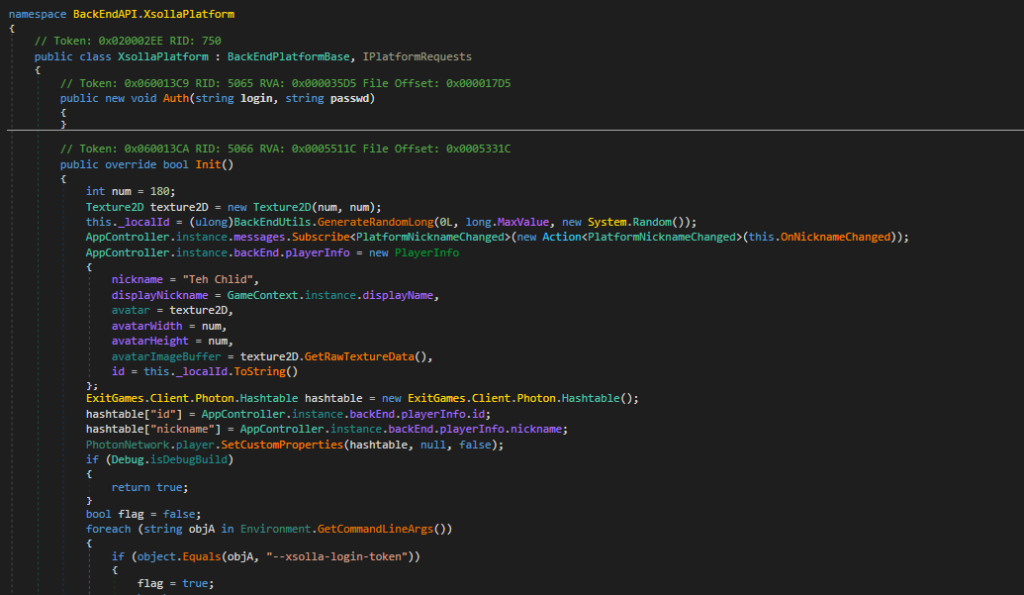
Task: Click the avatarImageBuffer property
Action: 167,356
